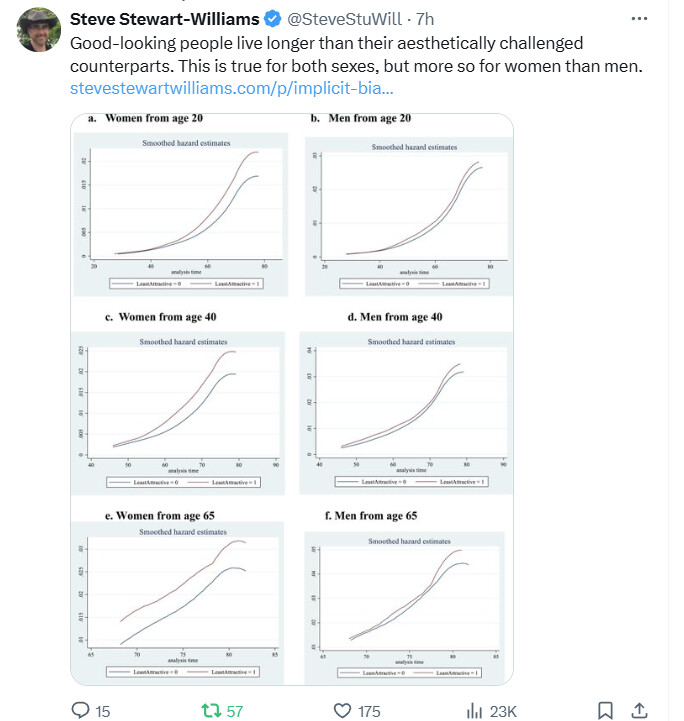Open the three-dot more options menu
684x721 pixels.
pos(639,19)
